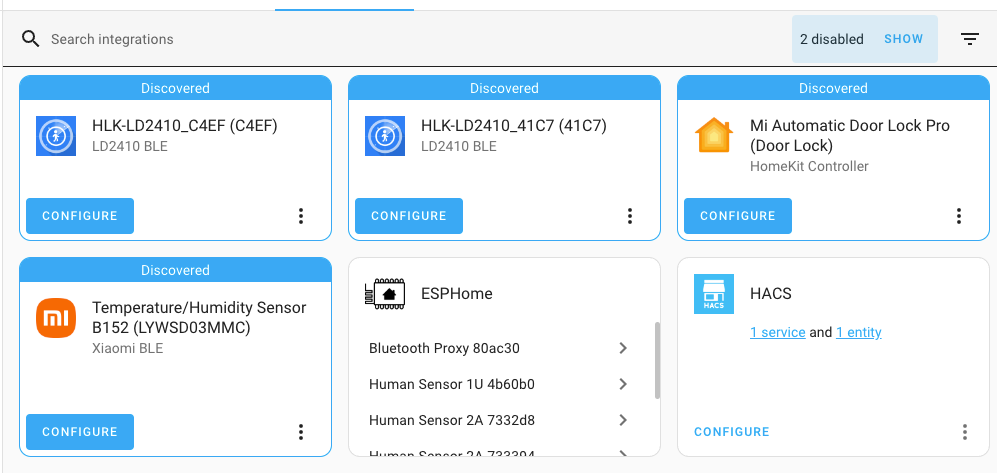Screen dimensions: 997x473
Task: Configure the HLK-LD2410_C4EF device
Action: pyautogui.click(x=80, y=216)
